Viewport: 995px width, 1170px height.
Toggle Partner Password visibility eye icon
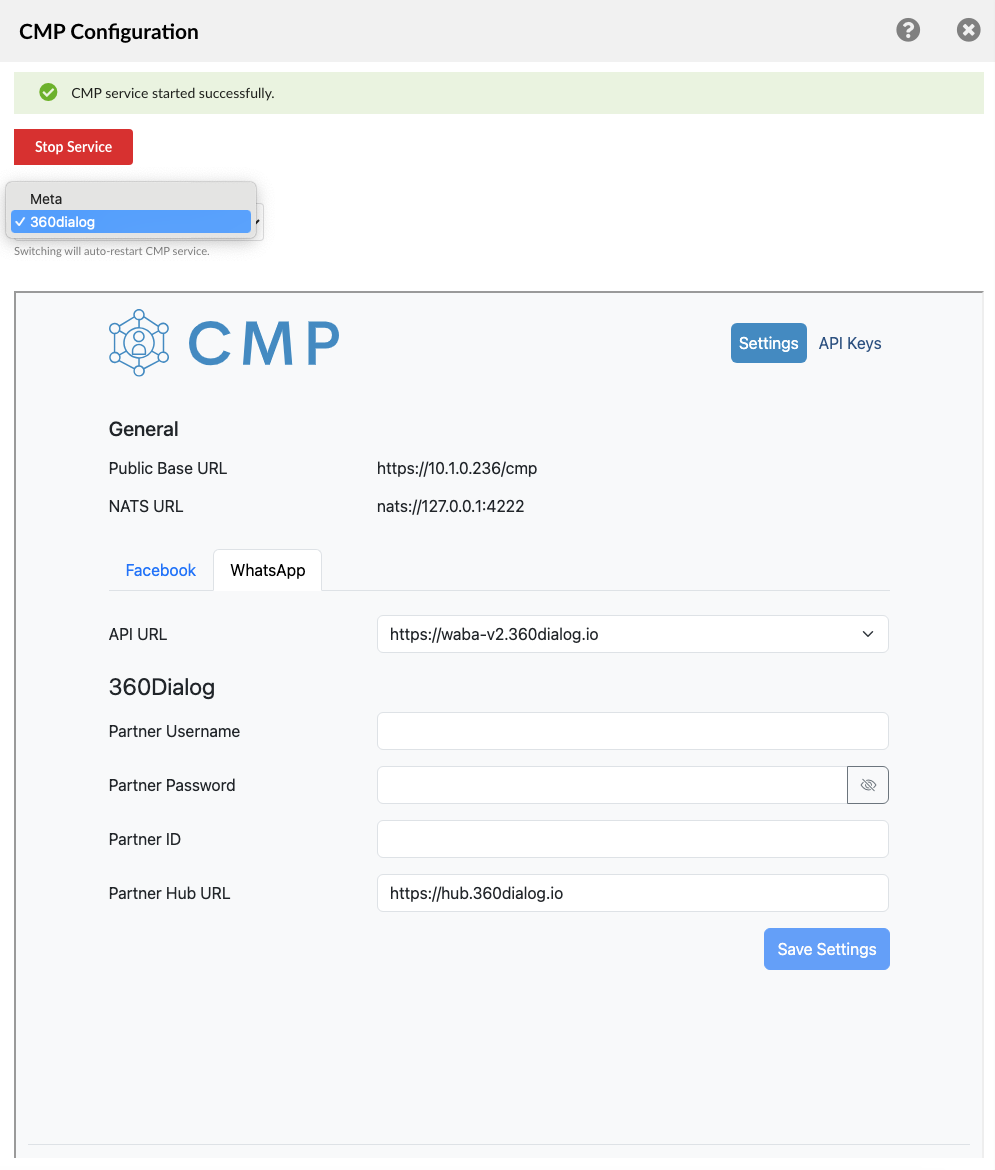[867, 785]
